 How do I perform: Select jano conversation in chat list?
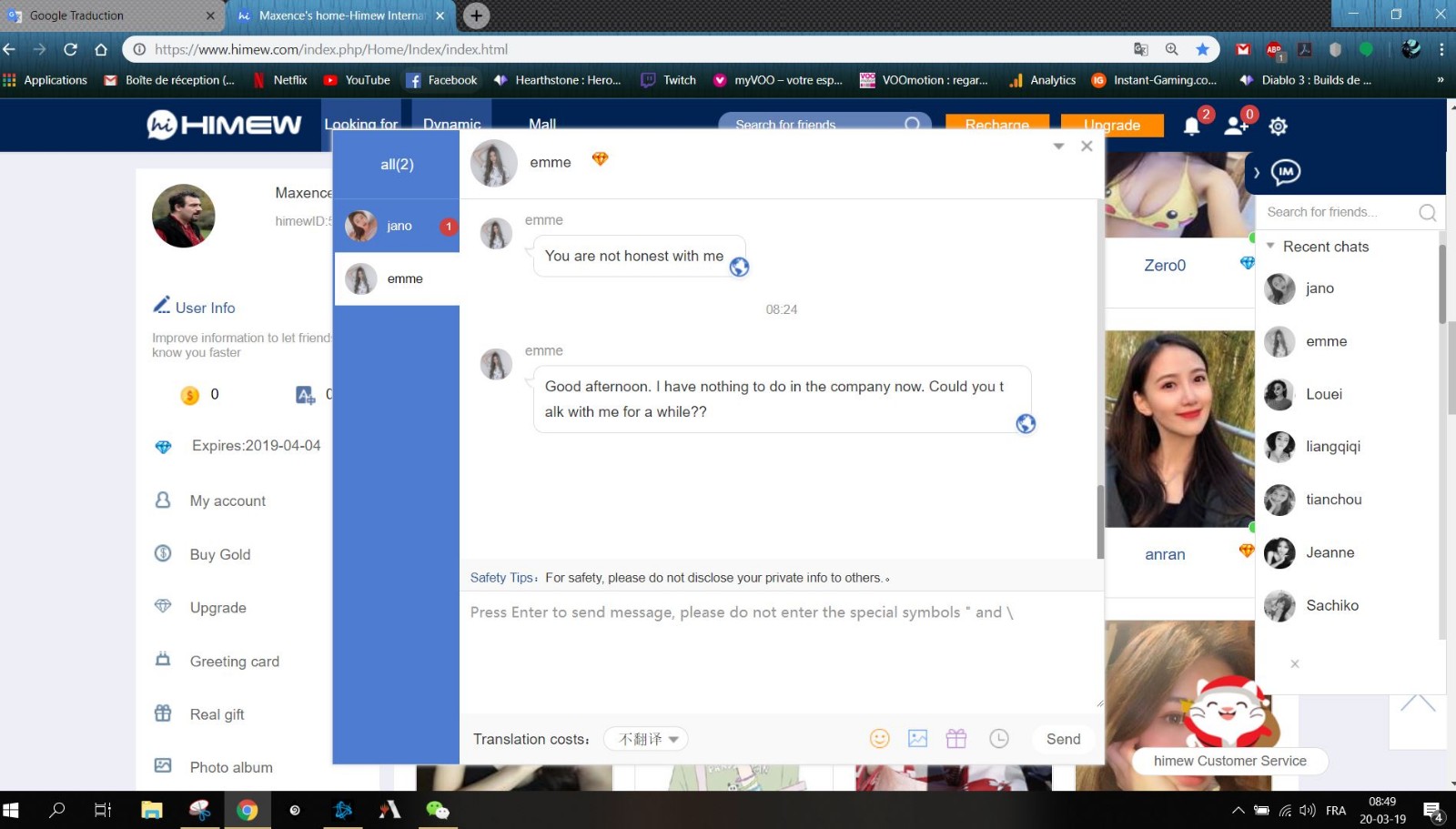click(x=399, y=226)
